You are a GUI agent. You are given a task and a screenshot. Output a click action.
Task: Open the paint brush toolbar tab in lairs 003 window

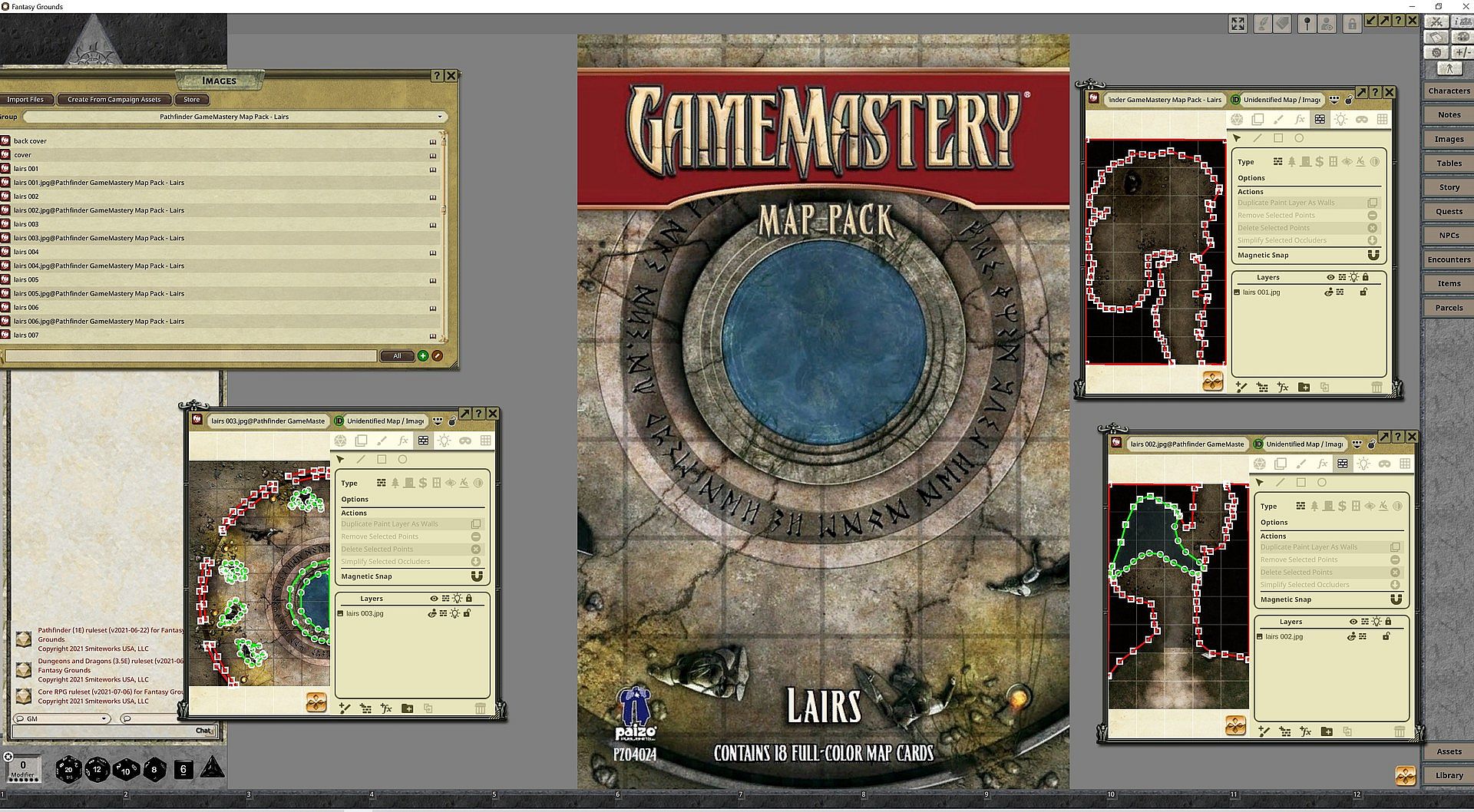click(382, 441)
